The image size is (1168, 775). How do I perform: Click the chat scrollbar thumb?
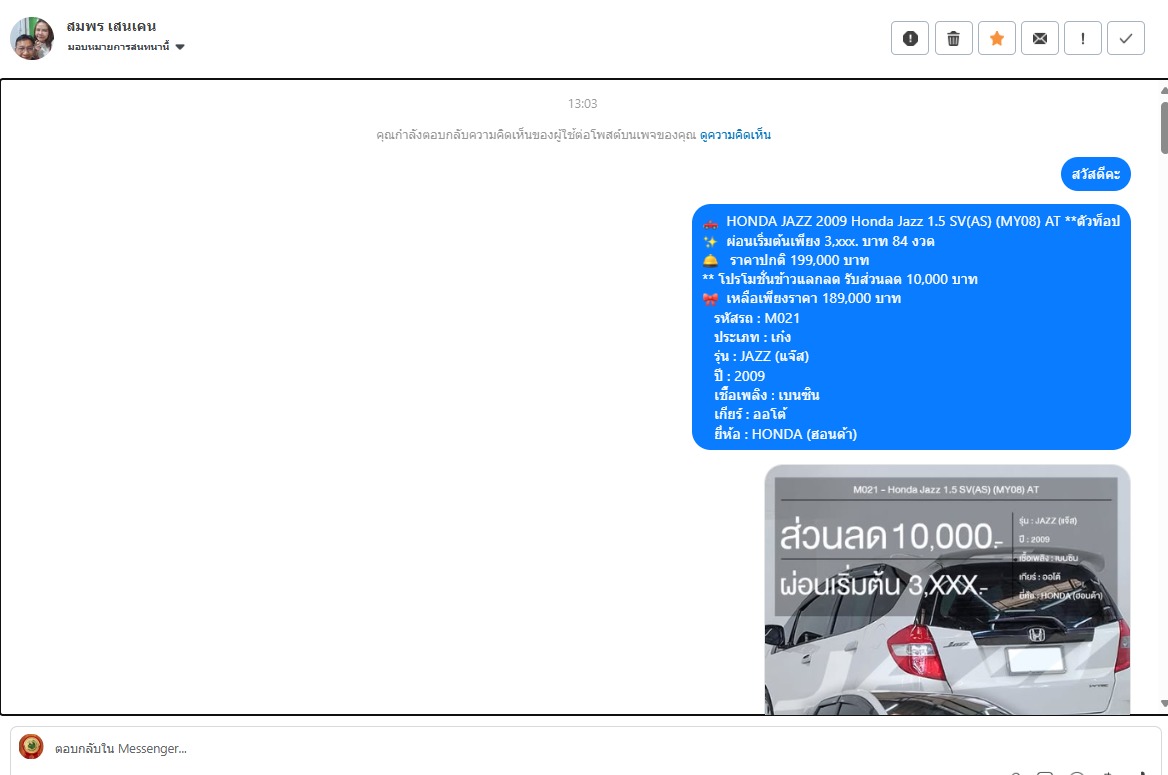1164,127
